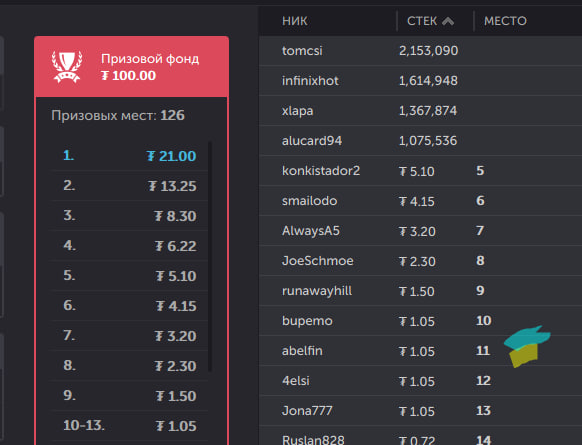Select the xlapa player row
Screen dimensions: 582x445
(420, 111)
